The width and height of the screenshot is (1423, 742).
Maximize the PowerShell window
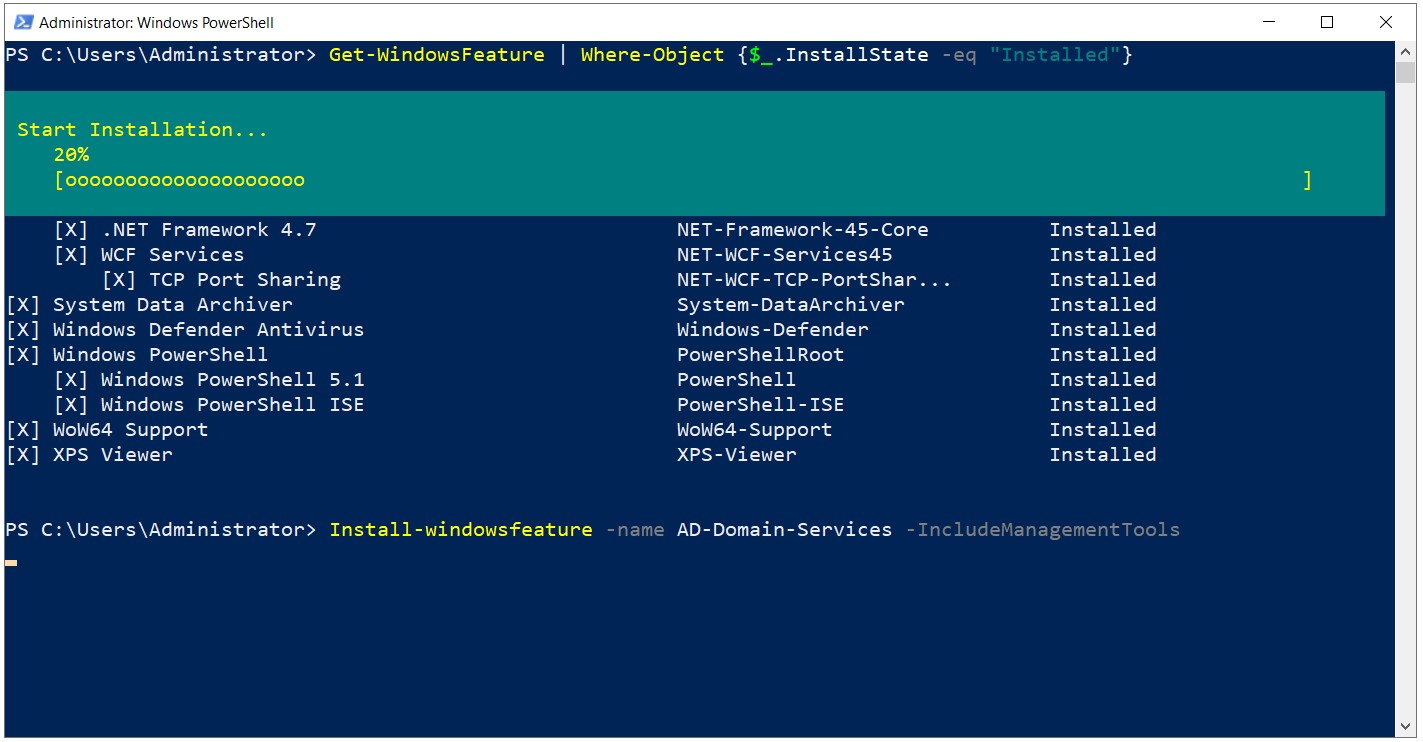tap(1327, 22)
